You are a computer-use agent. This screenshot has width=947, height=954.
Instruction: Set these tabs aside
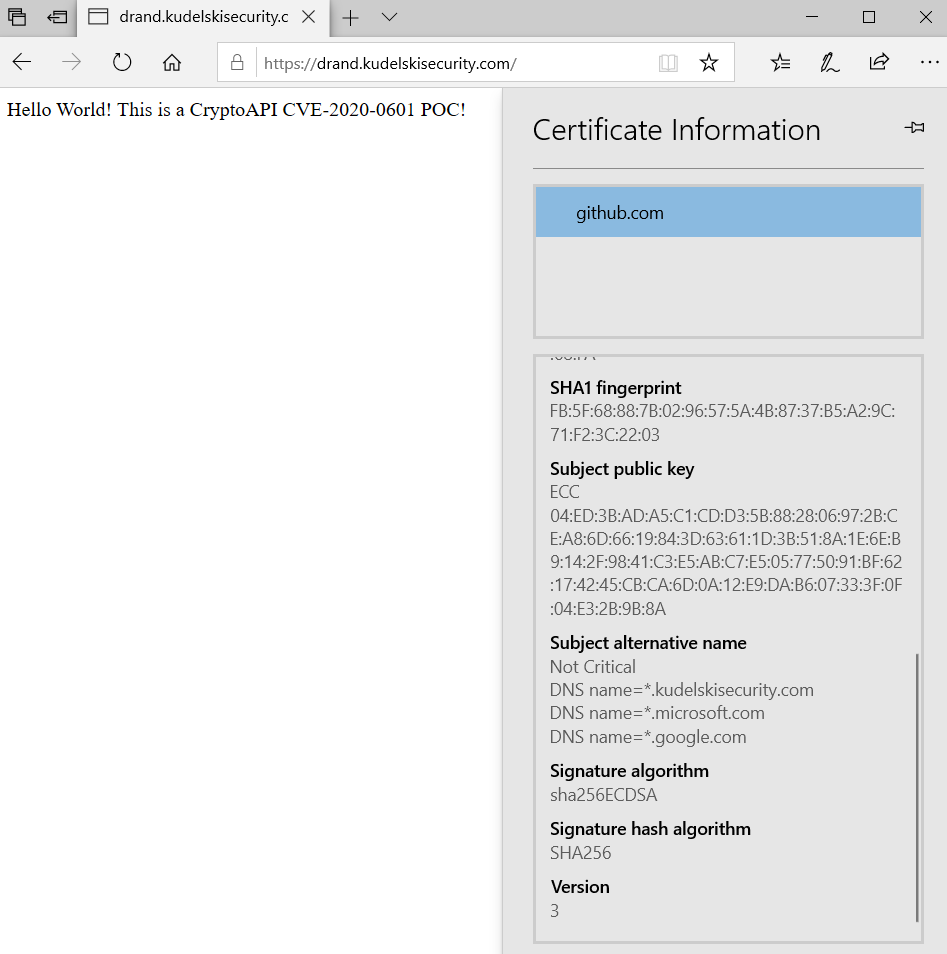[57, 17]
